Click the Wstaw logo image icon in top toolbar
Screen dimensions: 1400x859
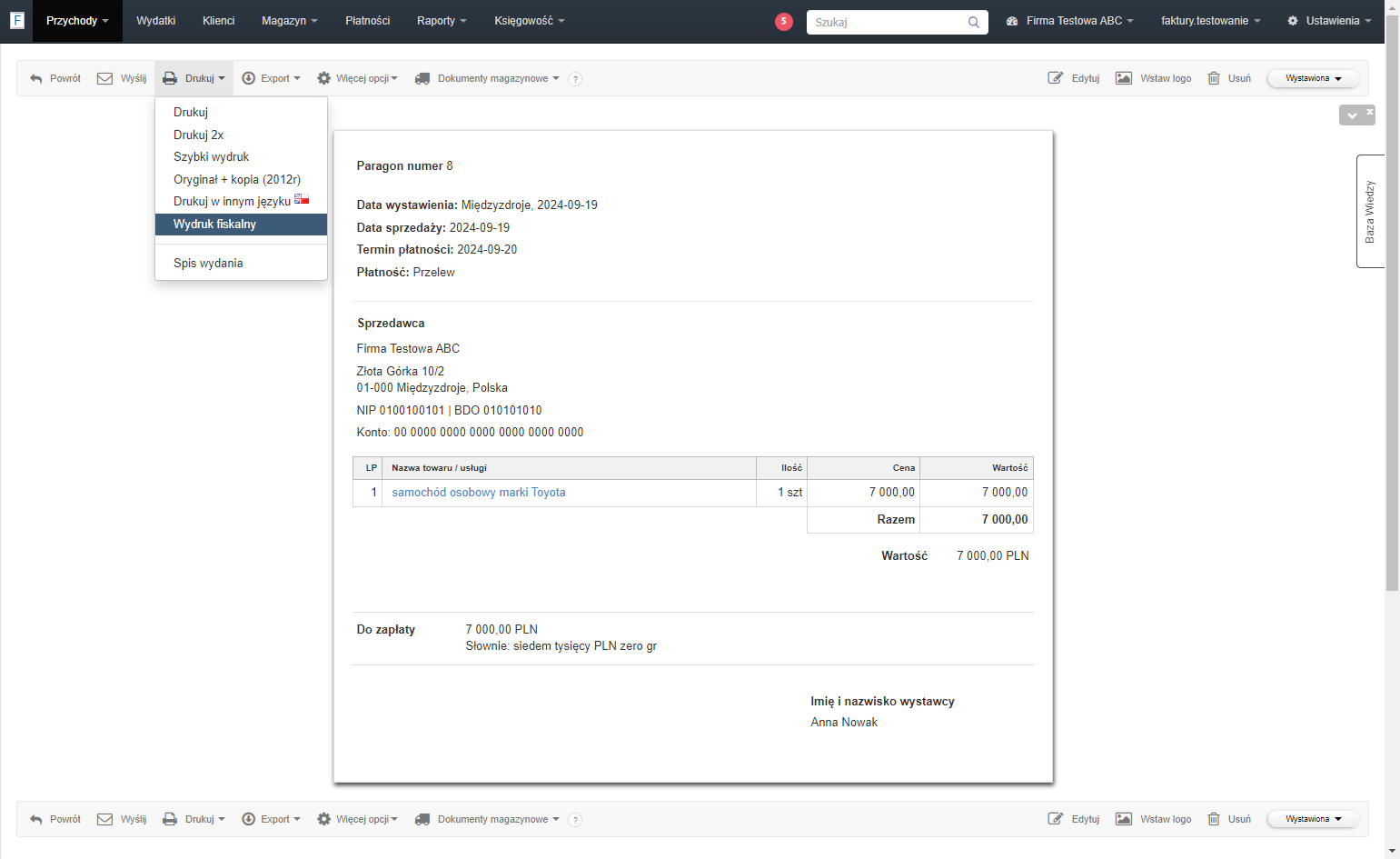[1124, 78]
